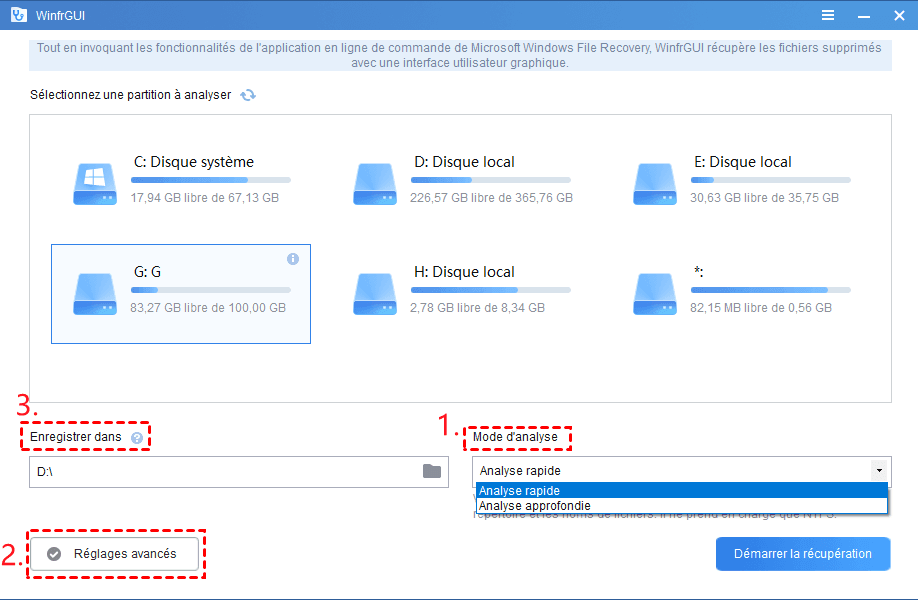Screen dimensions: 918x600
Task: Refresh the partition list
Action: (248, 95)
